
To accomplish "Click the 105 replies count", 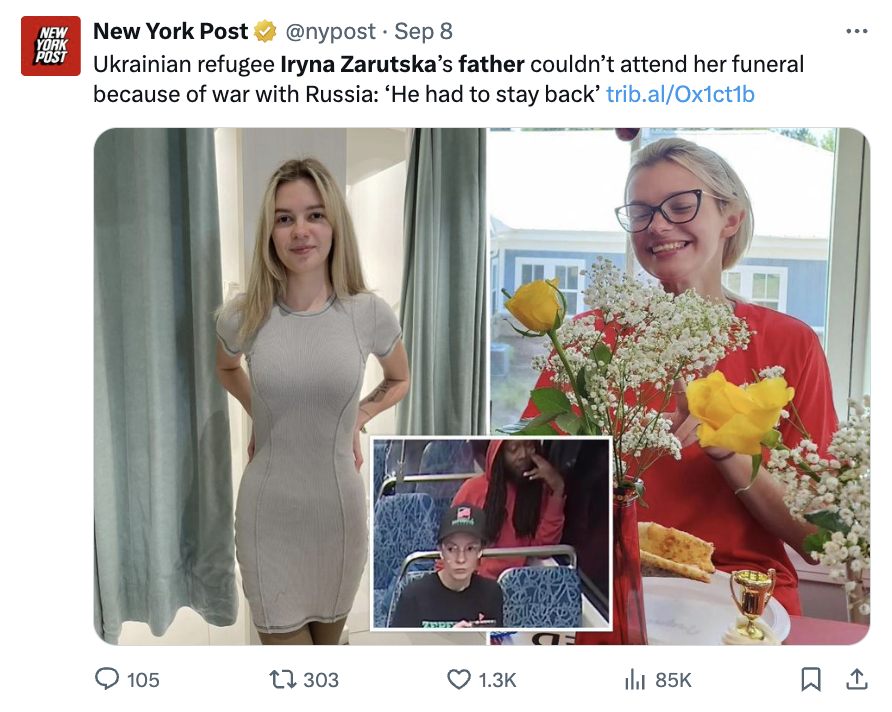I will [143, 680].
